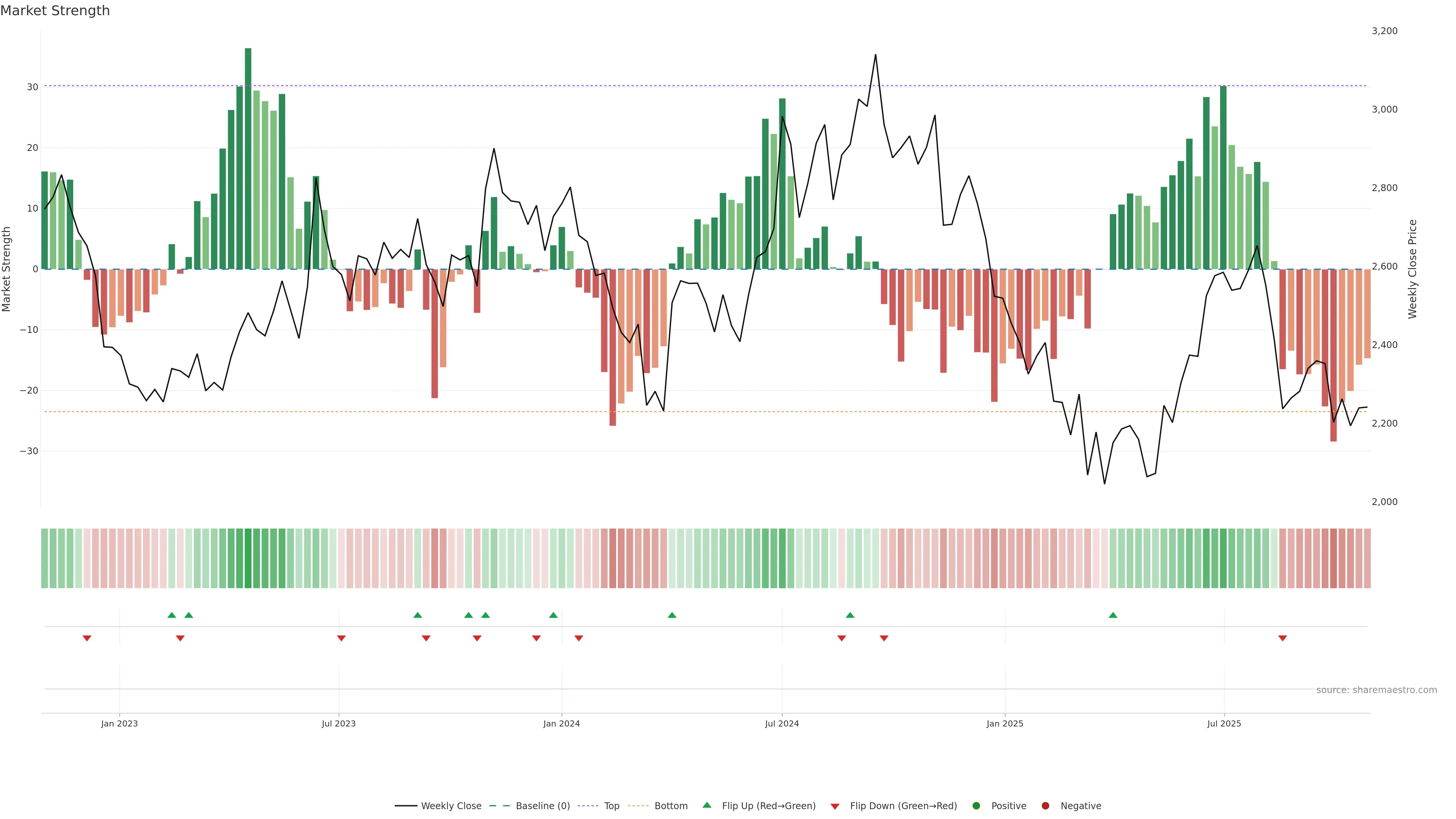1456x819 pixels.
Task: Click the first red flip-down marker
Action: coord(87,638)
